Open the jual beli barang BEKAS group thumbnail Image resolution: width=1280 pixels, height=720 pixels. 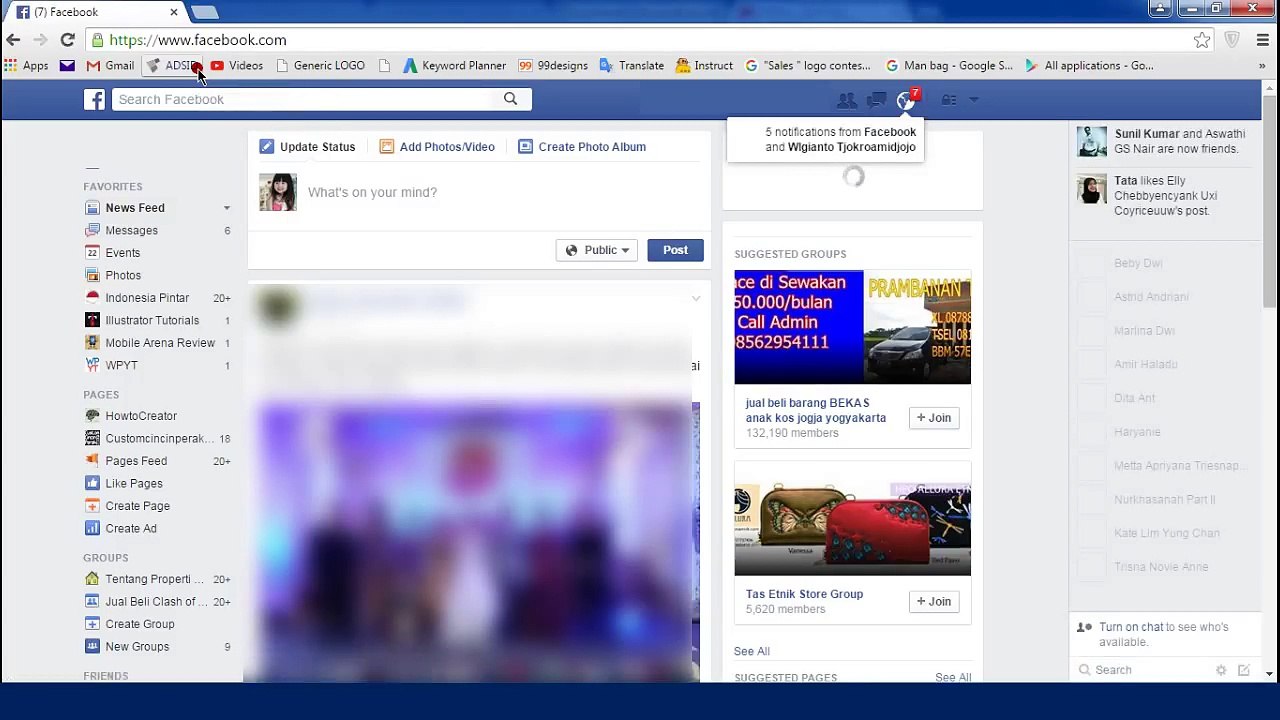click(853, 327)
